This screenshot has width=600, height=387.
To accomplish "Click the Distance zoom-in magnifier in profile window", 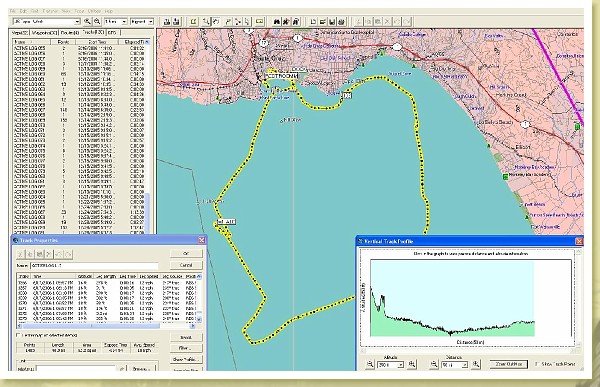I will click(476, 364).
